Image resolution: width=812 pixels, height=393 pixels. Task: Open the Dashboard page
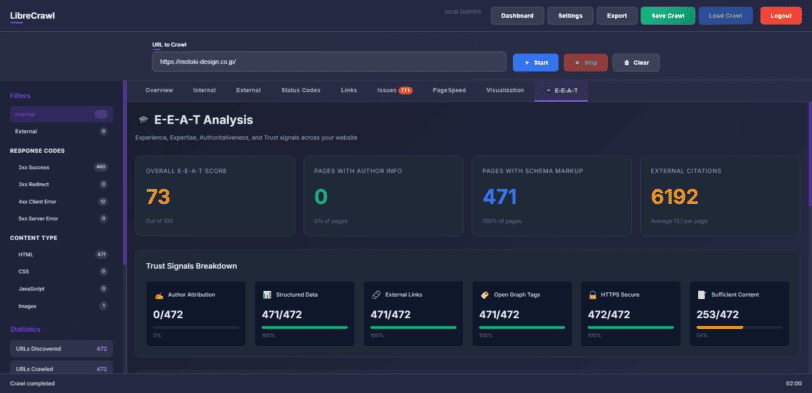click(517, 16)
